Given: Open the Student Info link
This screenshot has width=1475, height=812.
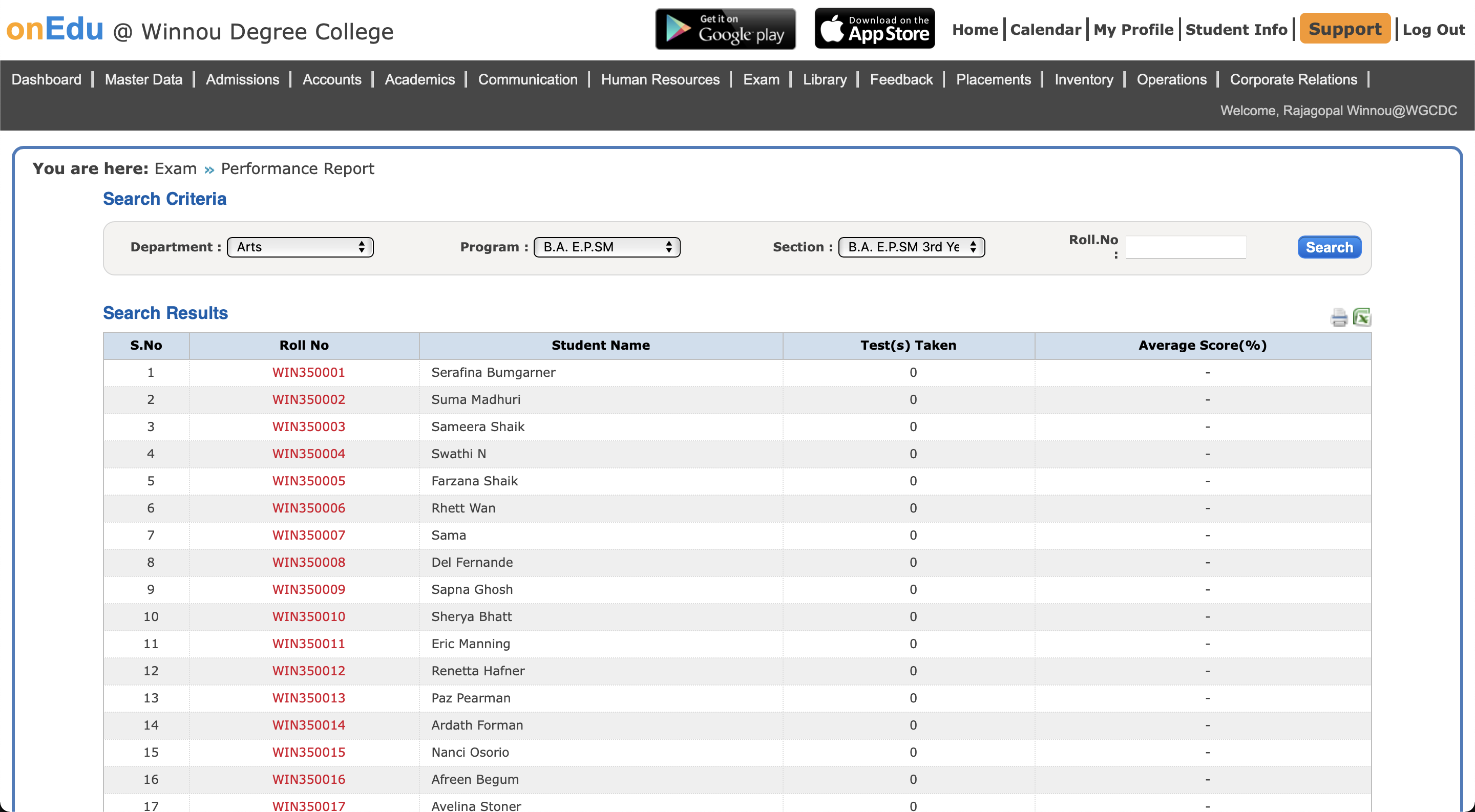Looking at the screenshot, I should (1236, 30).
